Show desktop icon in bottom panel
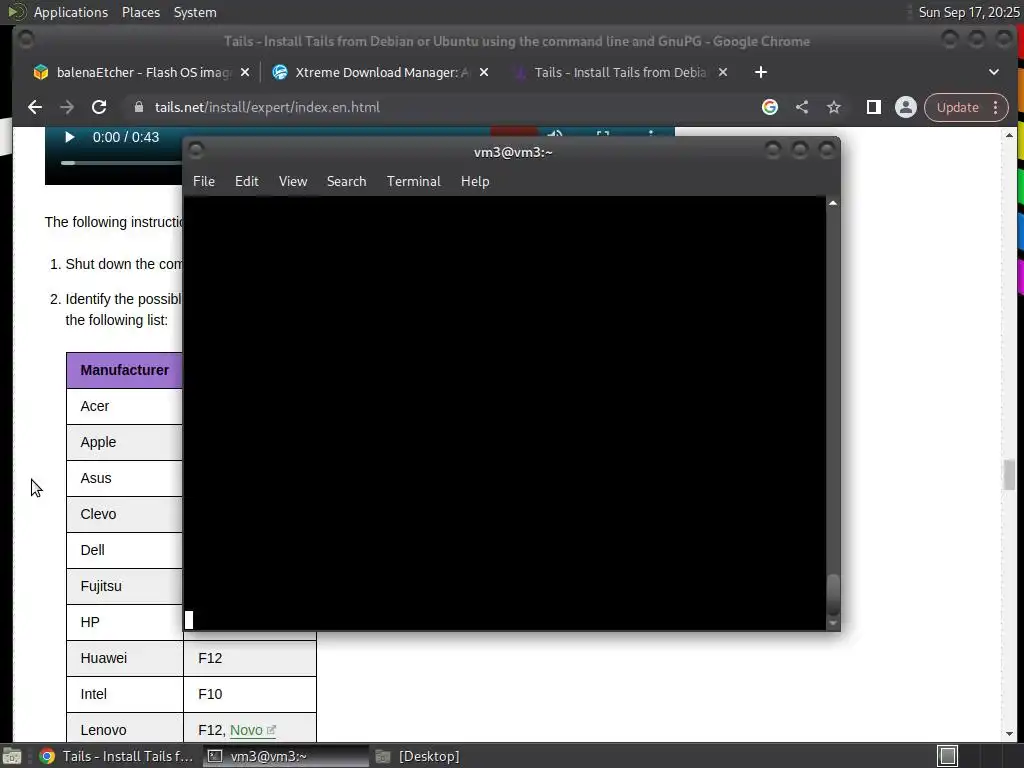The width and height of the screenshot is (1024, 768). (x=12, y=756)
